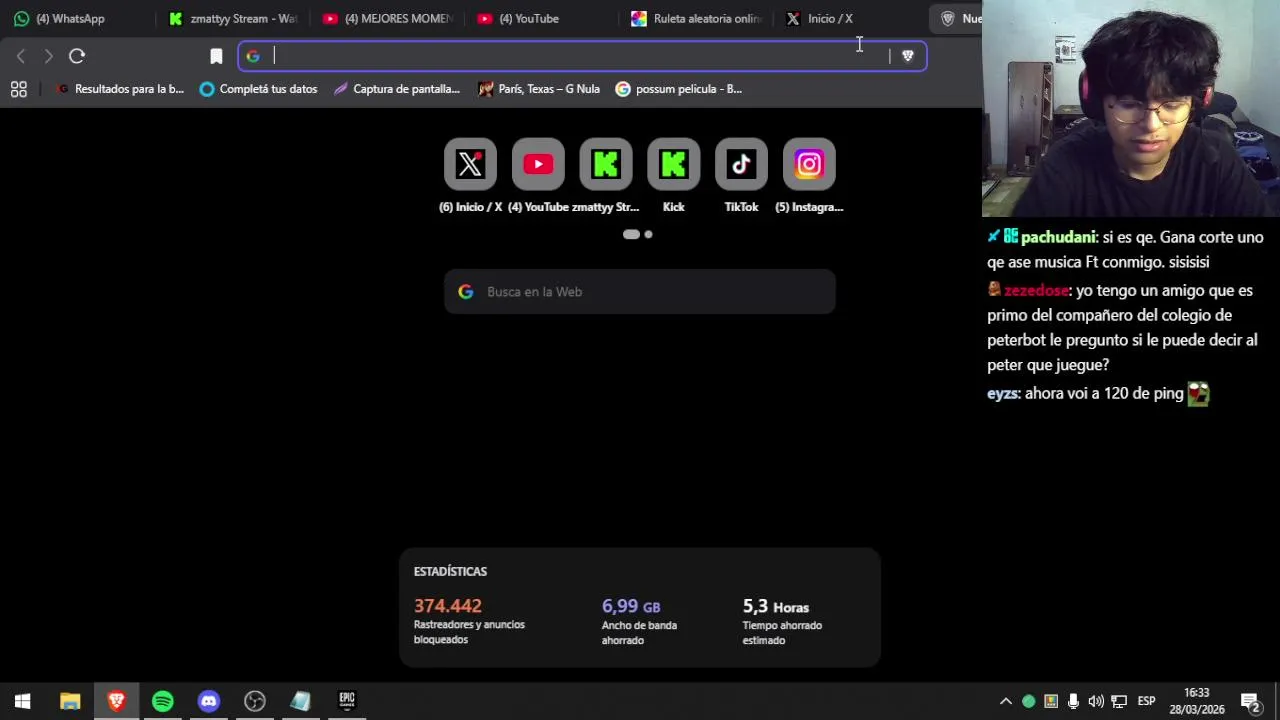The width and height of the screenshot is (1280, 720).
Task: Open the apps grid in bookmarks bar
Action: click(18, 89)
